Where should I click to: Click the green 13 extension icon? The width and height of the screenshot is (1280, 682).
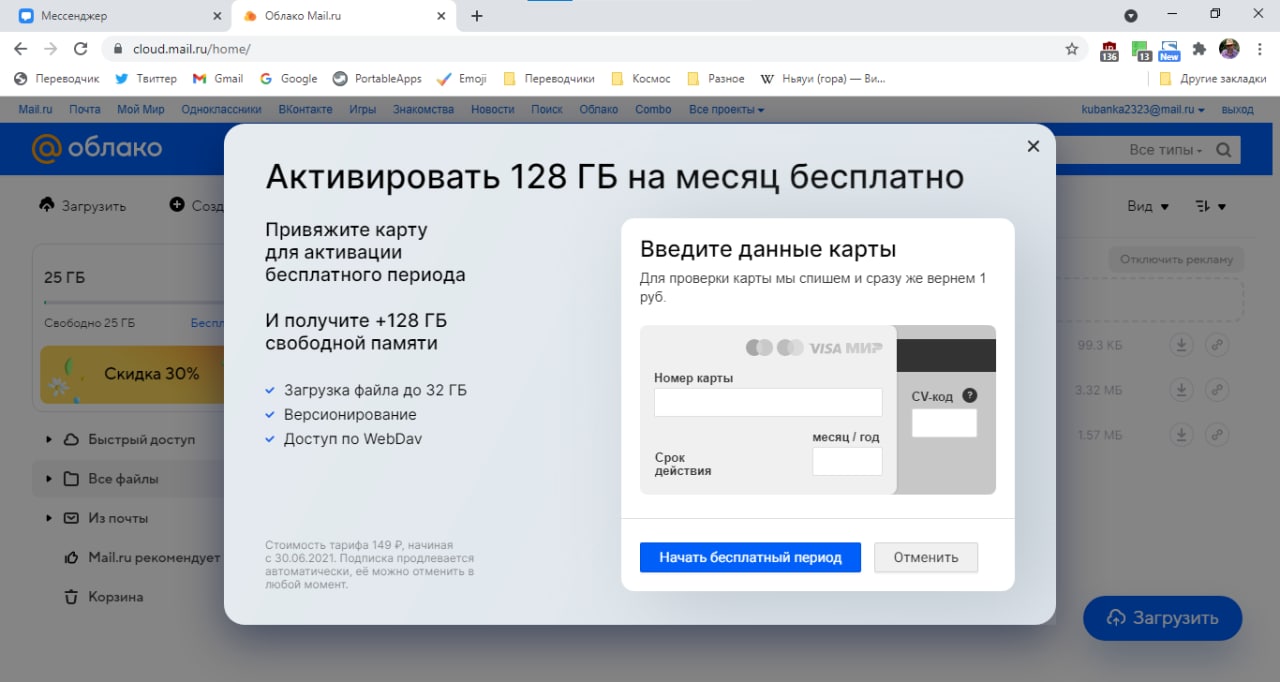[x=1140, y=50]
